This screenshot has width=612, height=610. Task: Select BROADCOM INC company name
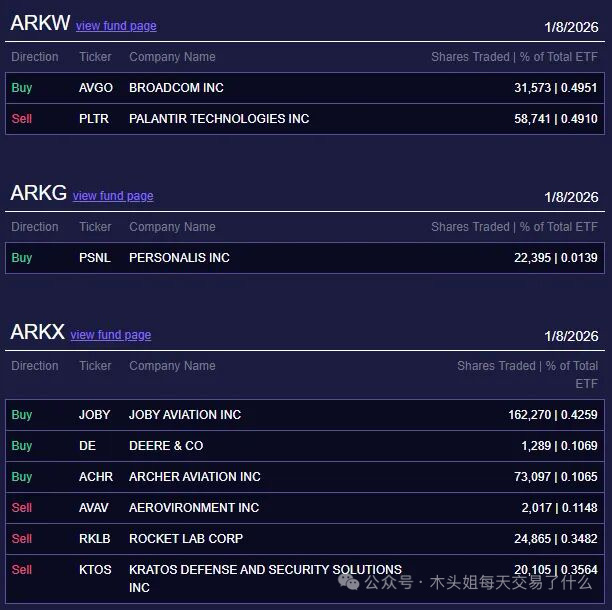click(x=176, y=88)
